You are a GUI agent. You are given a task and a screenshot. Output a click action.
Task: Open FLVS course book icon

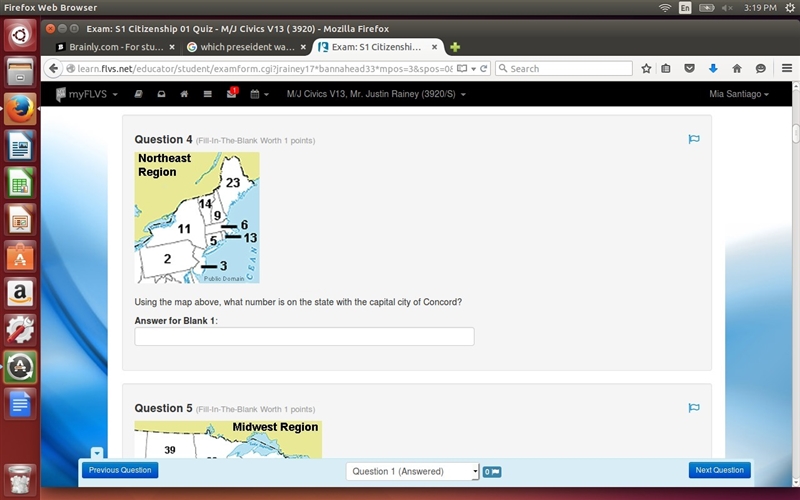[x=138, y=94]
